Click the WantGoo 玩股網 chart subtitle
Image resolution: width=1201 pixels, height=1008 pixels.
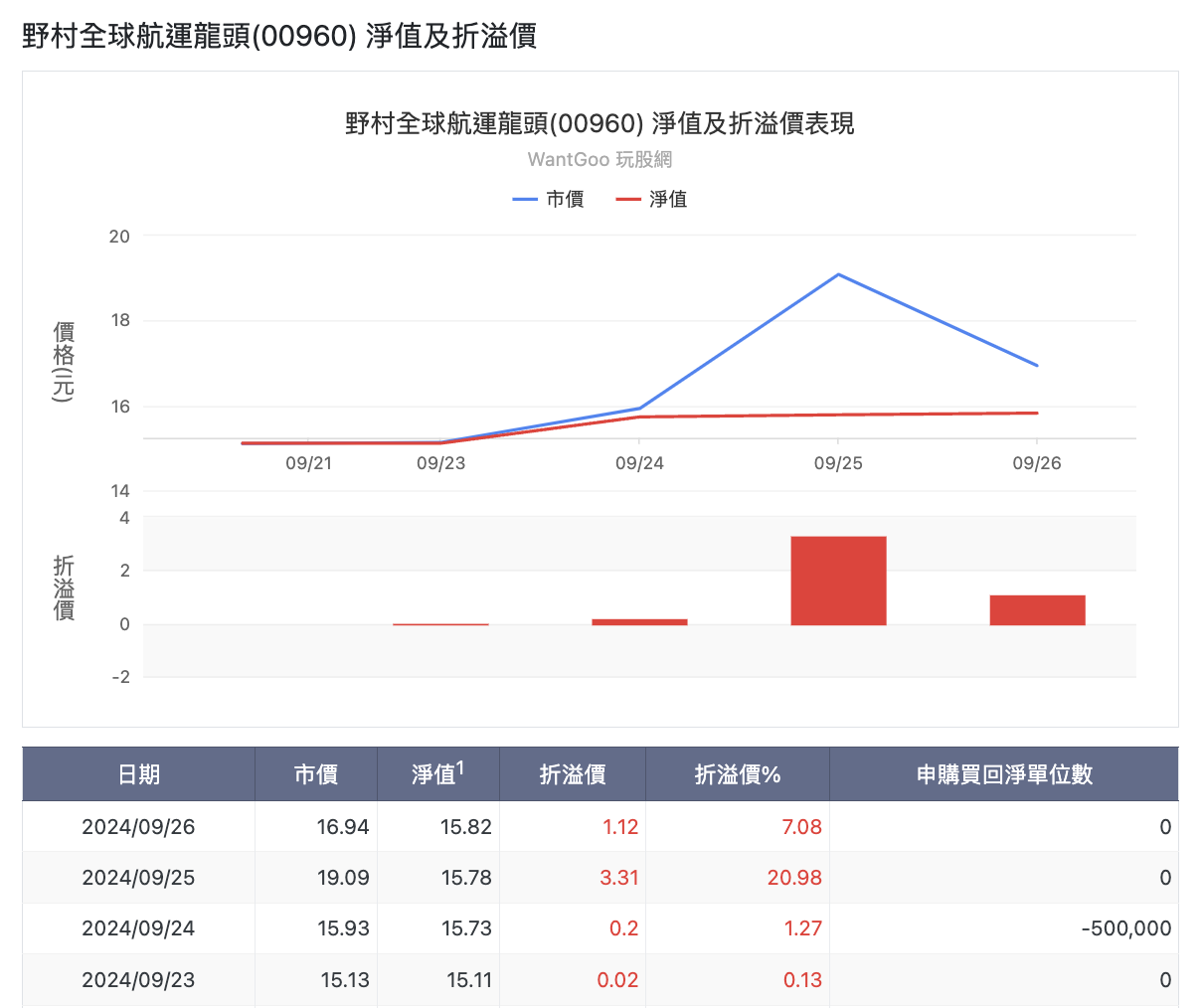click(600, 159)
